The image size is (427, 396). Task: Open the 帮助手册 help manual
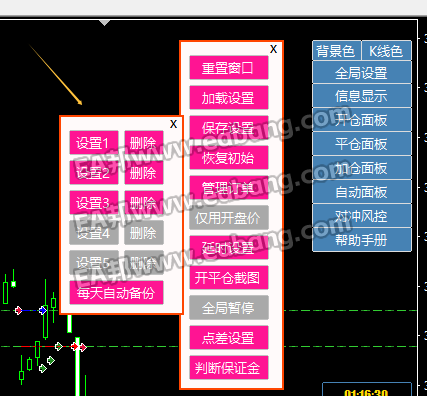coord(362,240)
